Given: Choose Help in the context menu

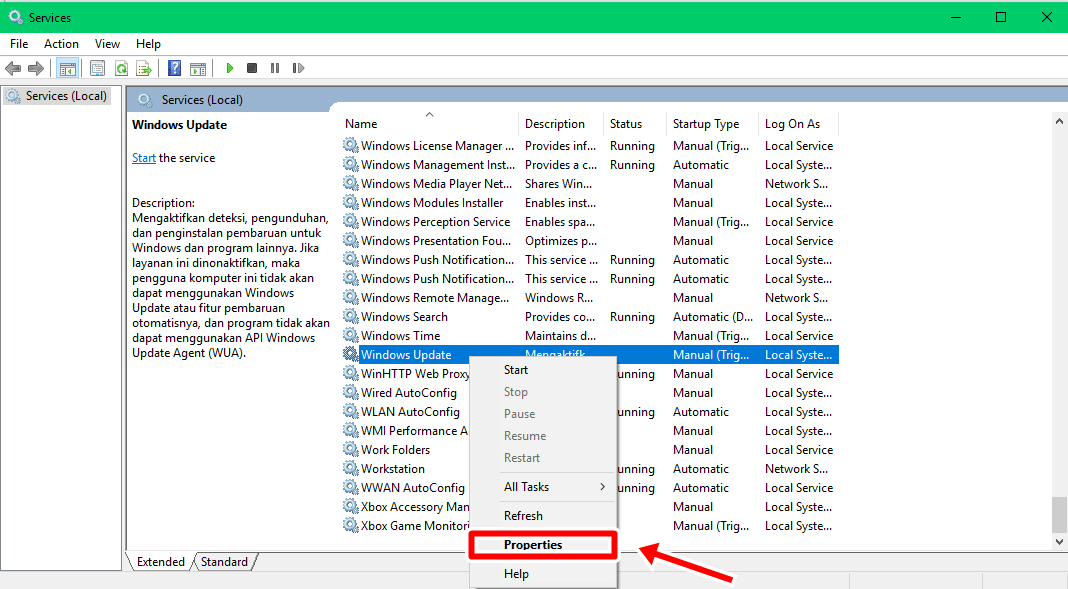Looking at the screenshot, I should [543, 573].
